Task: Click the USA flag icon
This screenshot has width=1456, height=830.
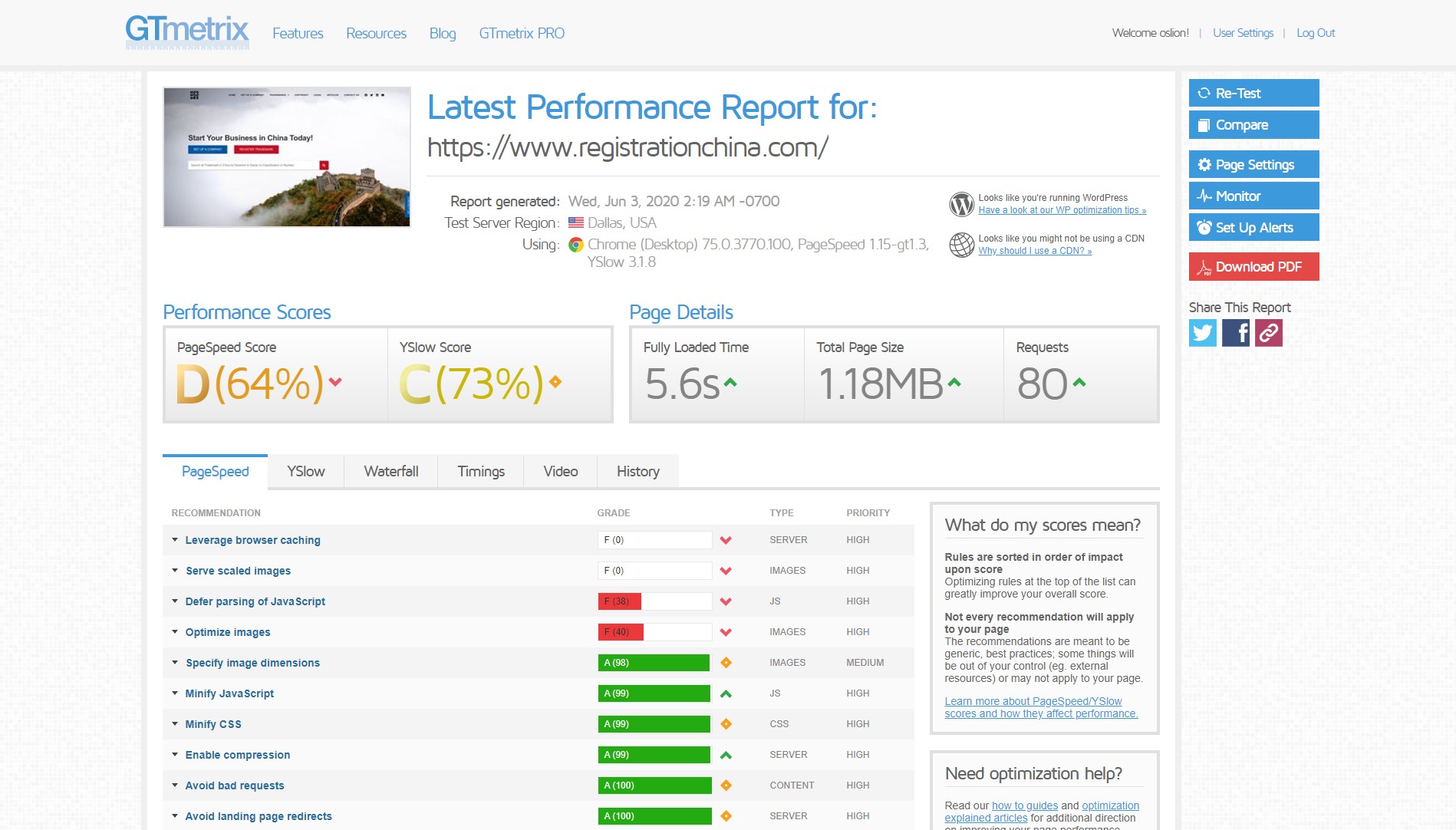Action: (575, 223)
